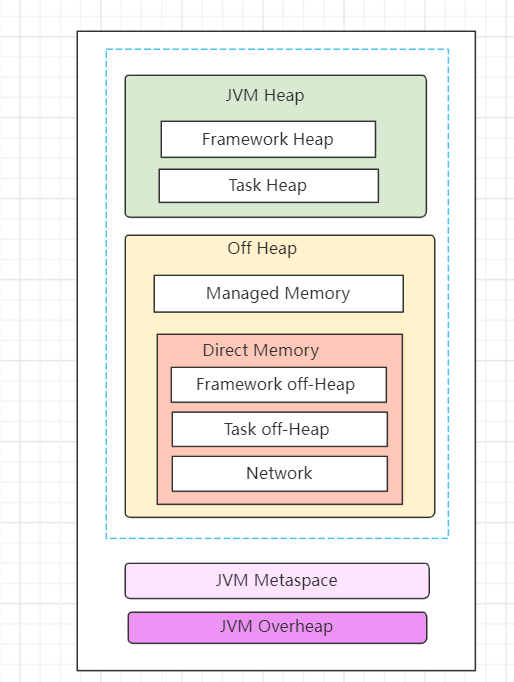Select the Off Heap label
The image size is (514, 682).
262,248
